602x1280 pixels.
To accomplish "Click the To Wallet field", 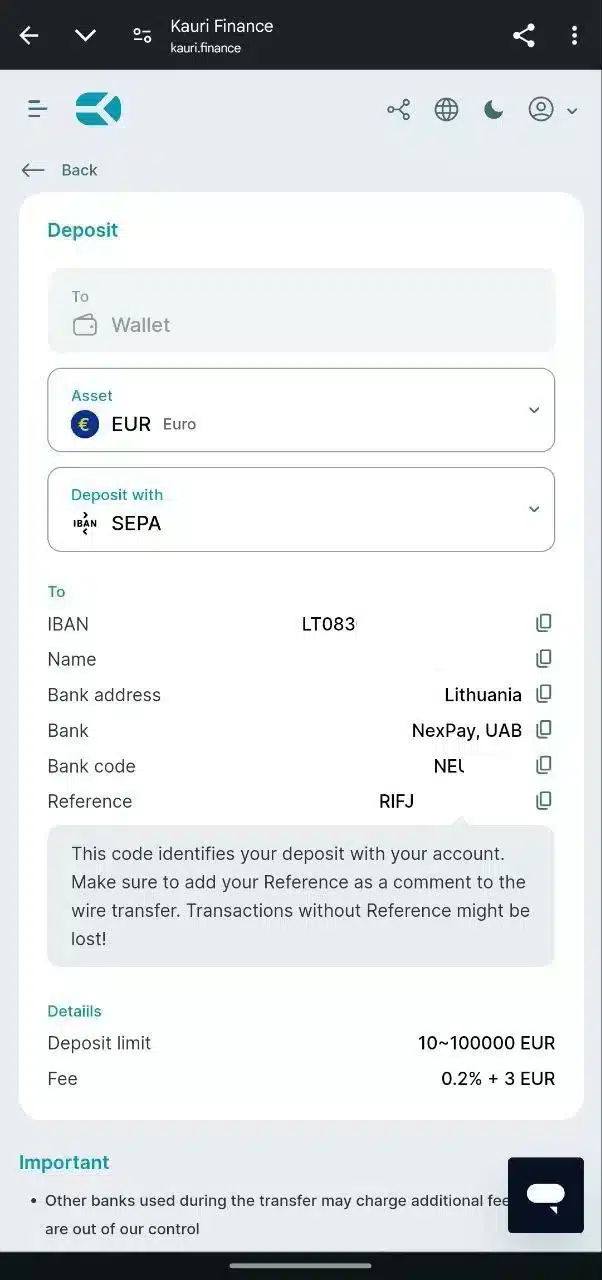I will pos(301,310).
